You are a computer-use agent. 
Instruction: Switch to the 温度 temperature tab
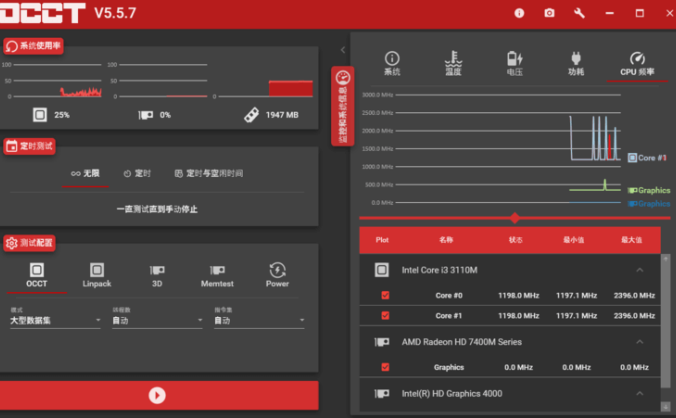click(453, 63)
